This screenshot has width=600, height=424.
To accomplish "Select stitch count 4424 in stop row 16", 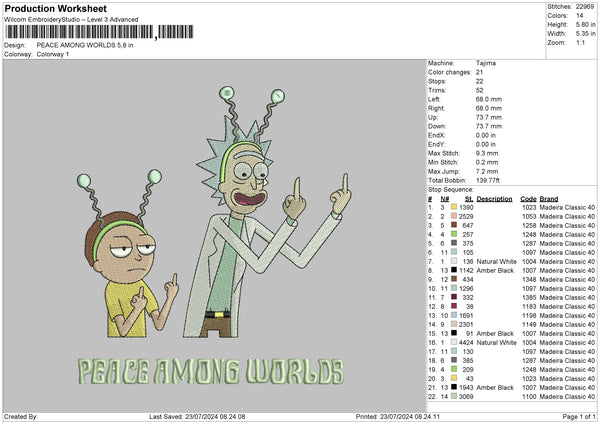I will (466, 342).
